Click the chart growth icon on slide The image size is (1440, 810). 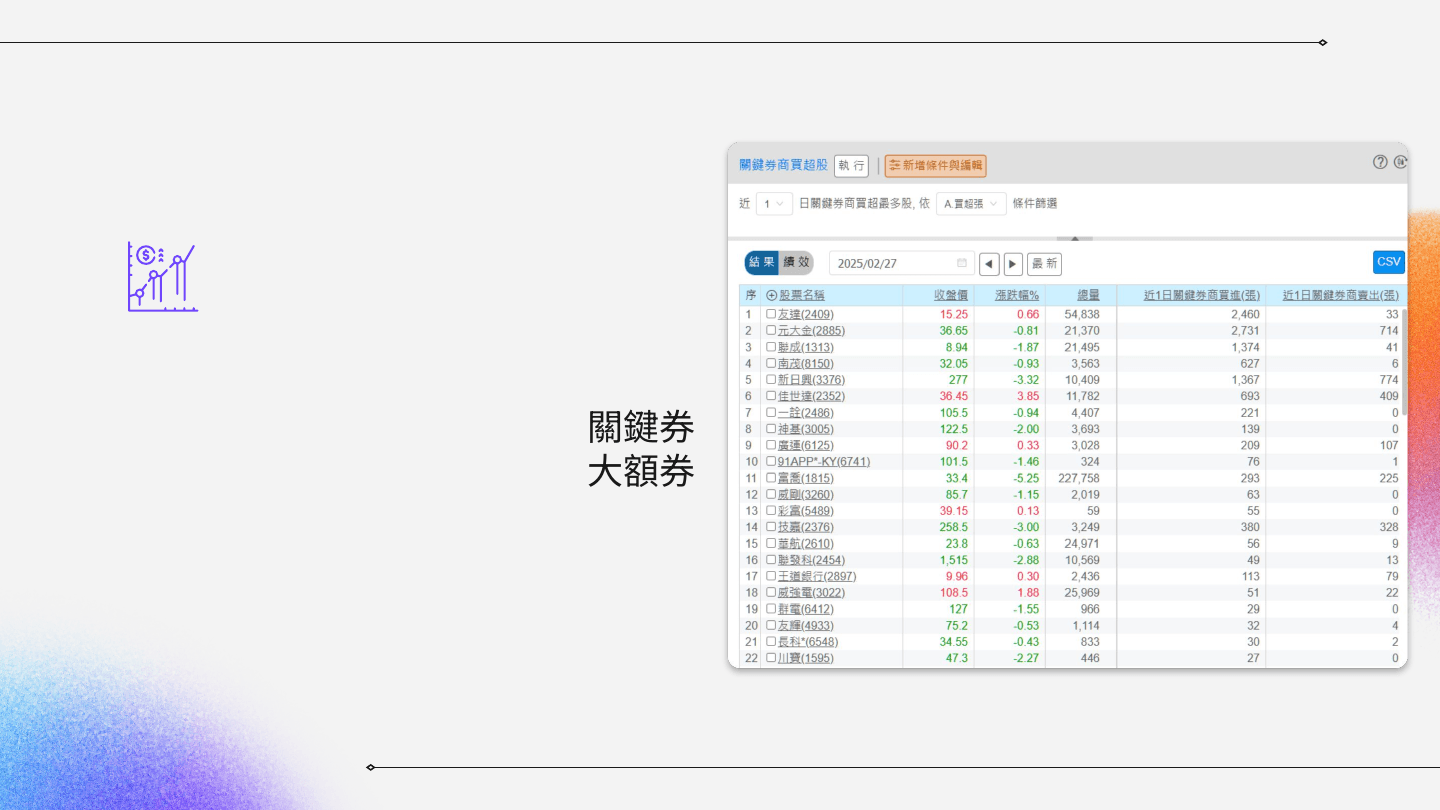coord(162,277)
